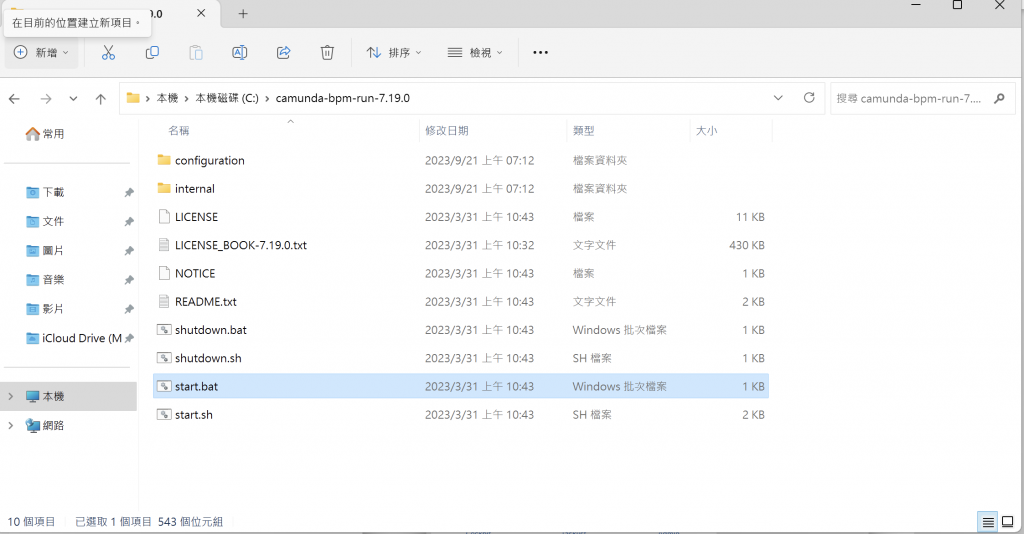
Task: Open a new tab with plus button
Action: pyautogui.click(x=243, y=14)
